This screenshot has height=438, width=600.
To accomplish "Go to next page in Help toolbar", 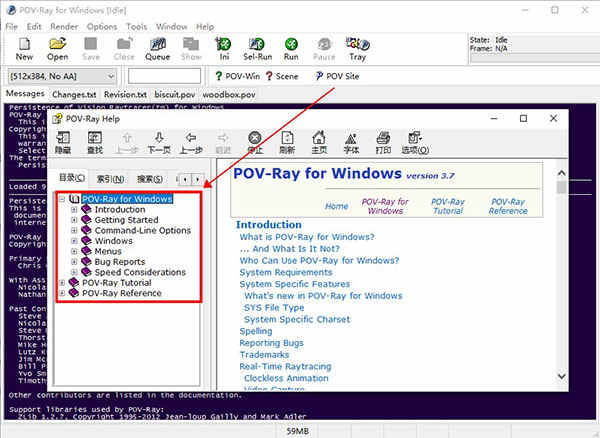I will (x=159, y=142).
